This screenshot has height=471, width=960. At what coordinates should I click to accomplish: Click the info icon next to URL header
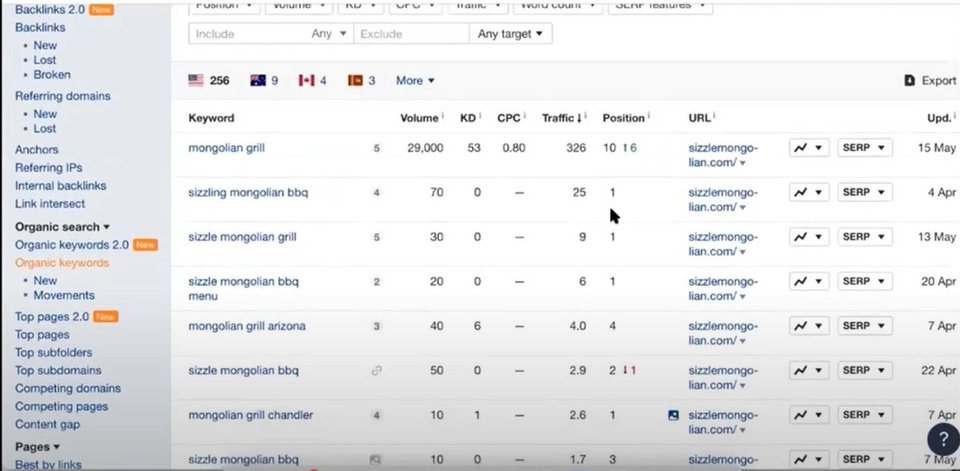(714, 115)
